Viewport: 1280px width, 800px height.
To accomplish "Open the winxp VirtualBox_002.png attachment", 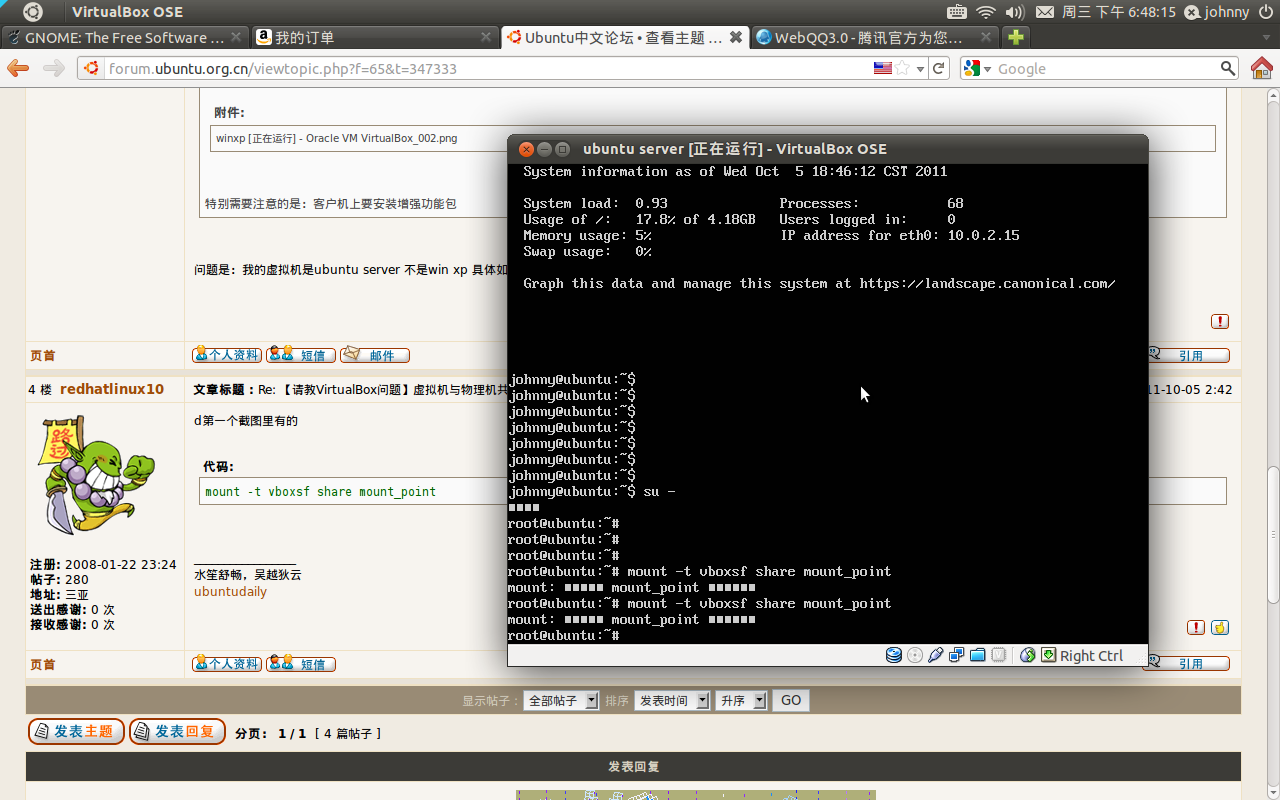I will tap(337, 138).
